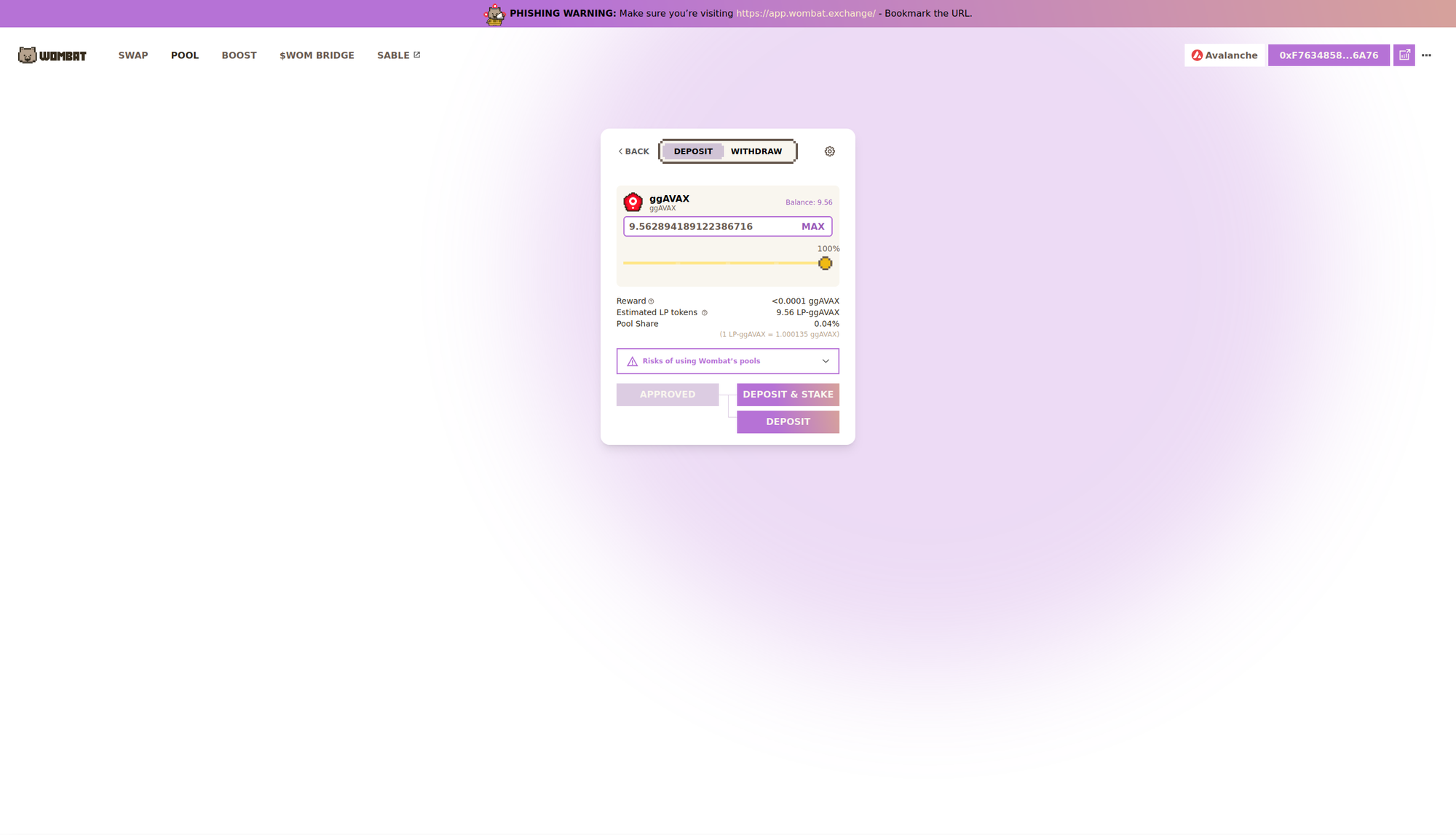Image resolution: width=1456 pixels, height=835 pixels.
Task: Click the <0.0001 ggAVAX reward value
Action: (x=805, y=301)
